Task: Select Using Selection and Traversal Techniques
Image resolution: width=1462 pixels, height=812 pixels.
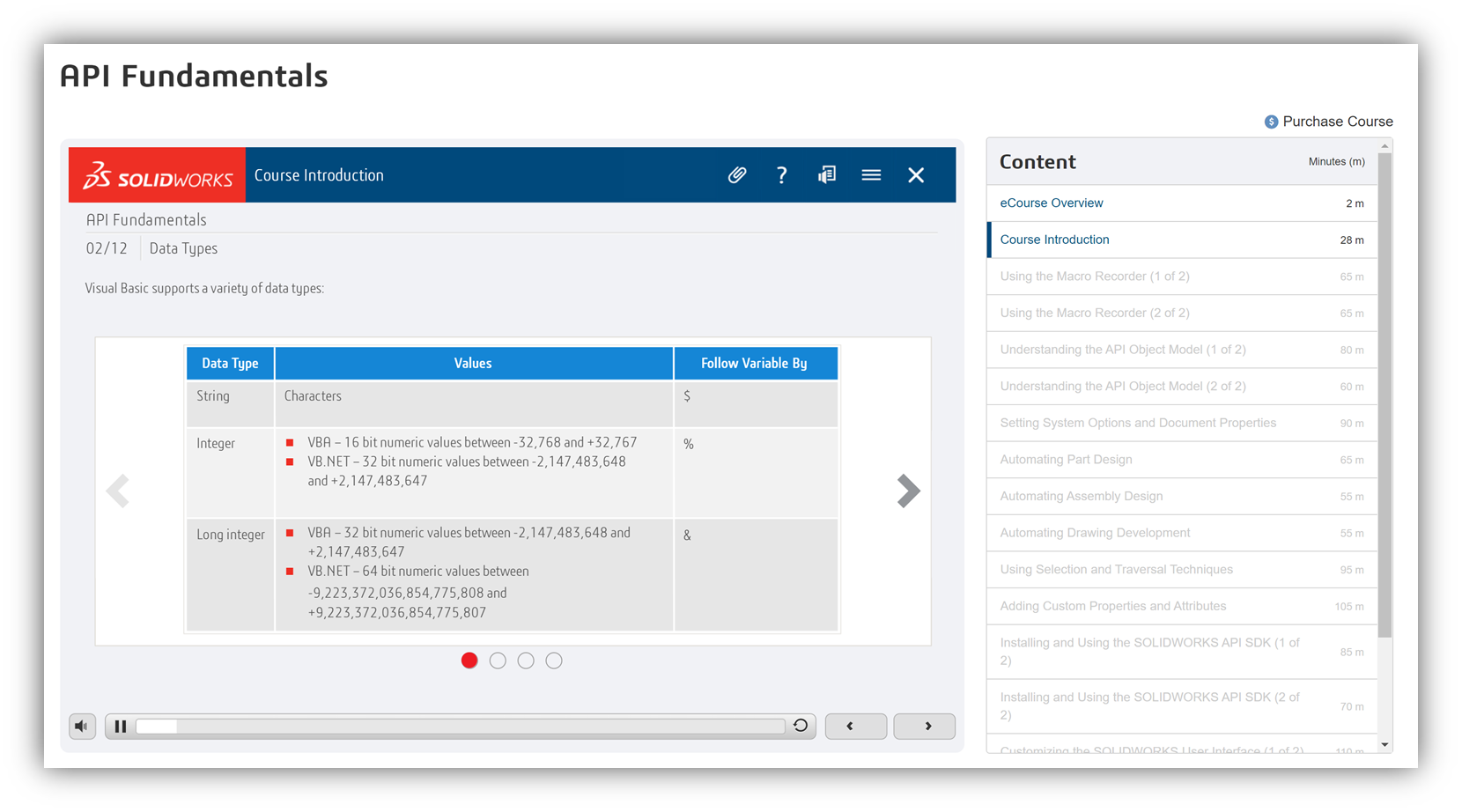Action: pos(1183,570)
